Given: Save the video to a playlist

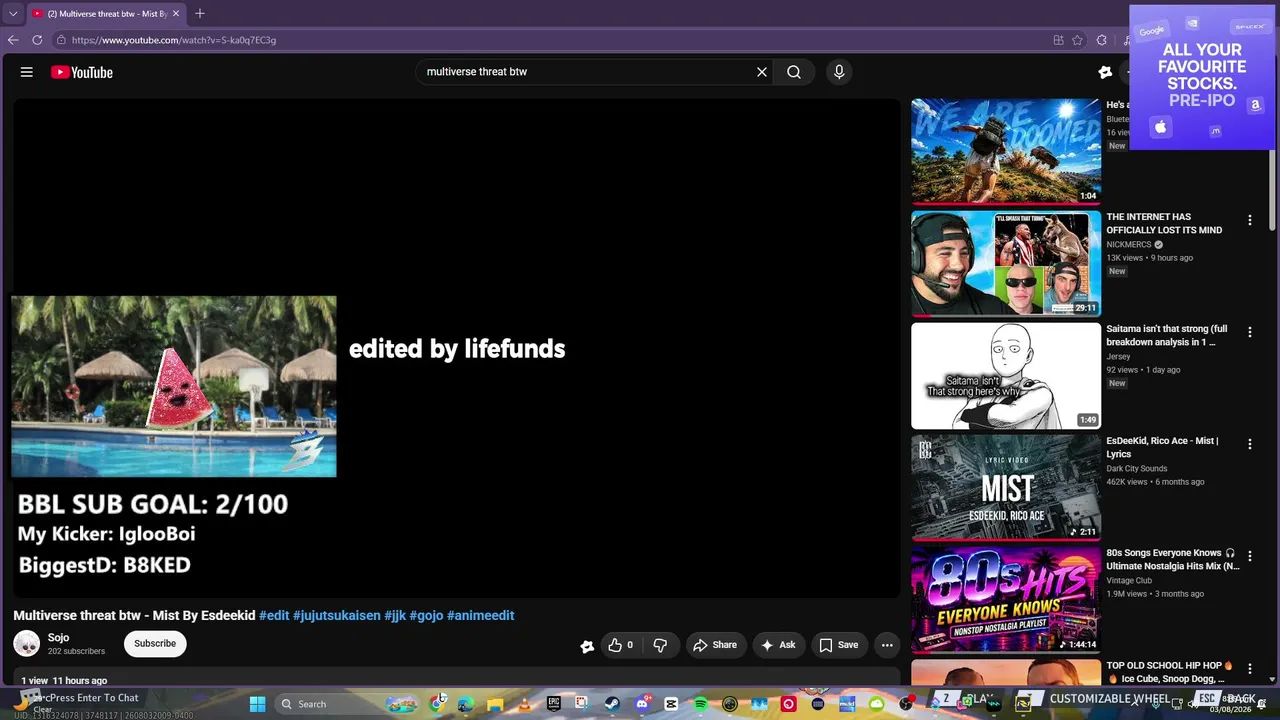Looking at the screenshot, I should pos(839,645).
